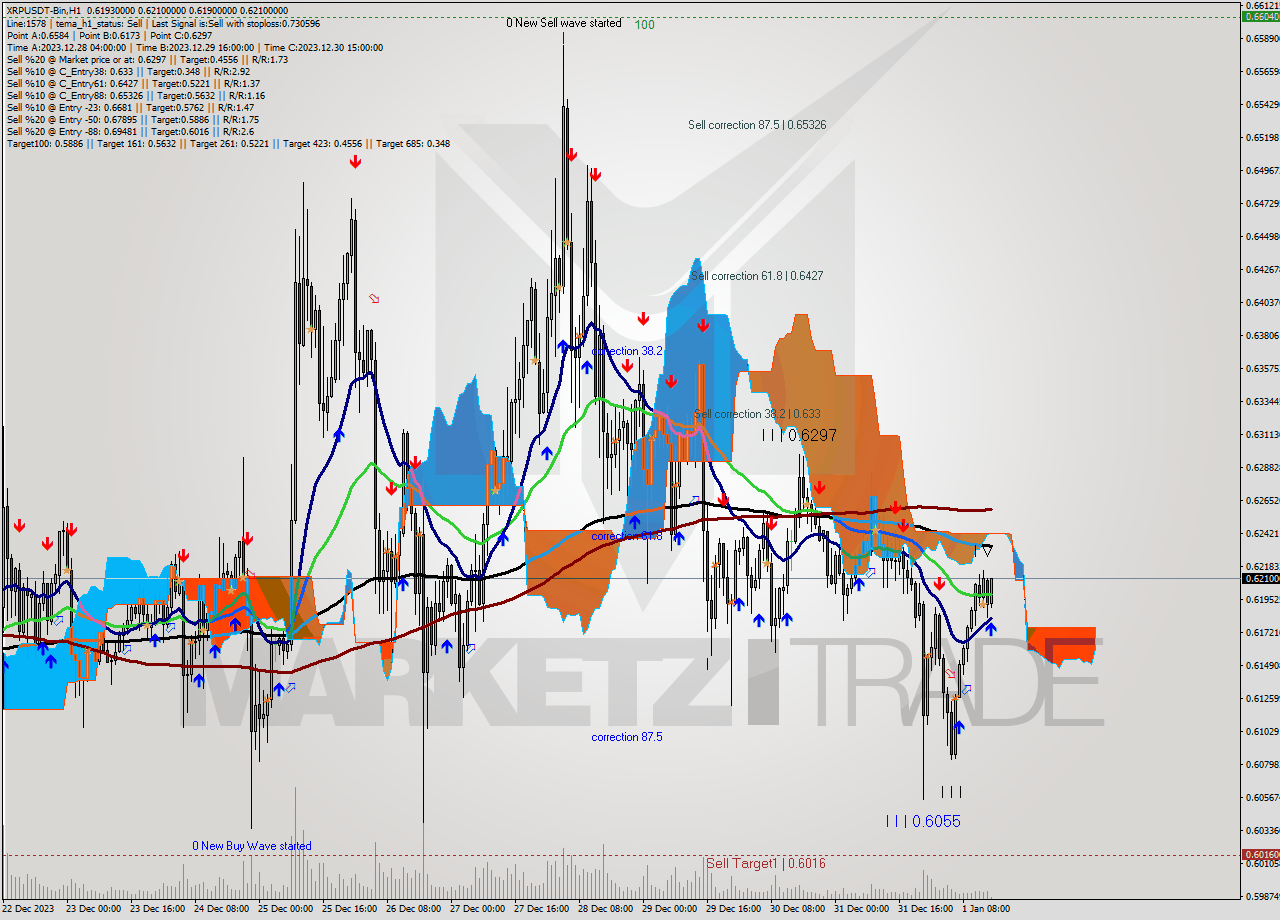Click the 'Sell correction 38.2 | 0.633' label
The height and width of the screenshot is (920, 1280).
pos(757,414)
